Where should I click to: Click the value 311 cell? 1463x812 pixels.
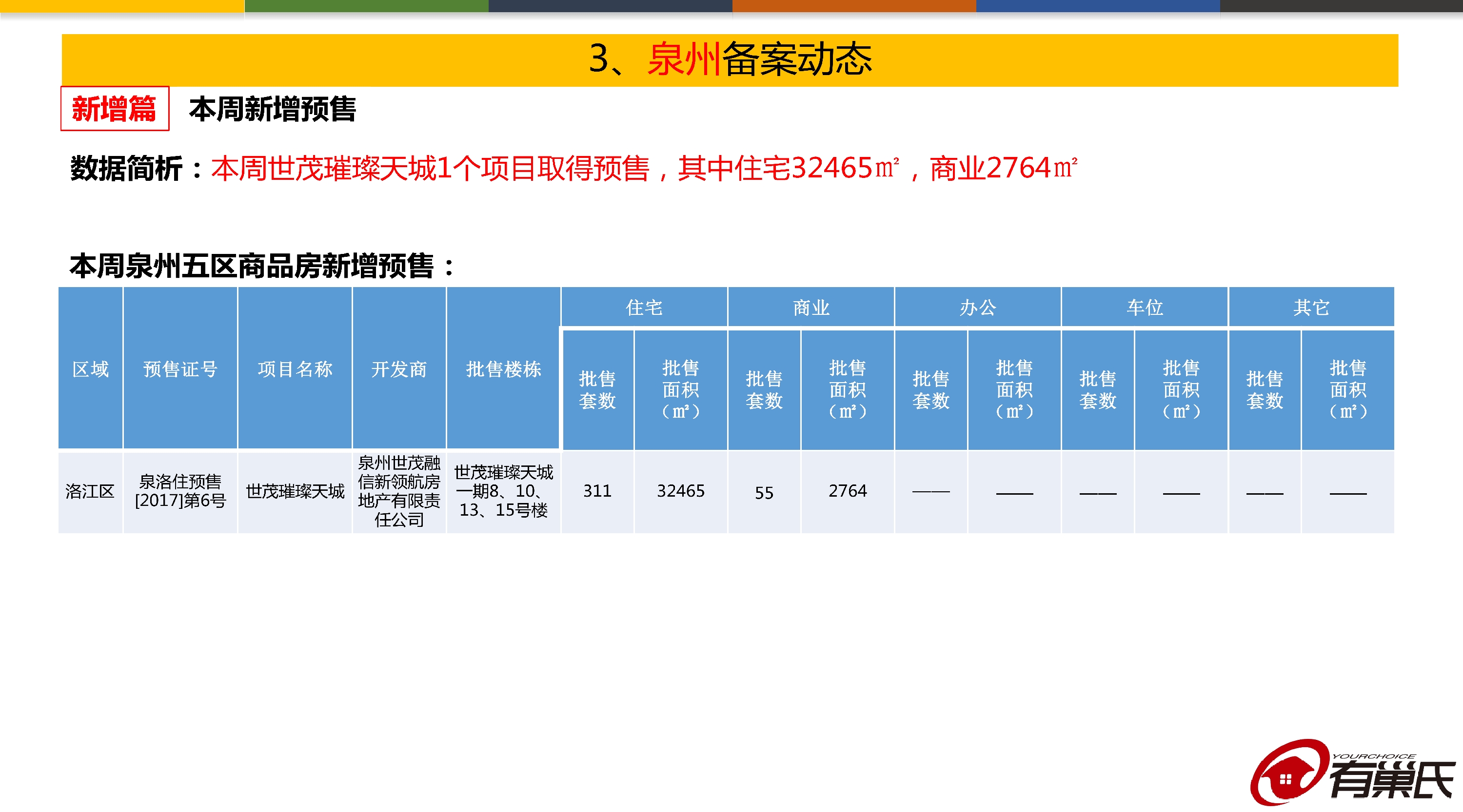[x=597, y=491]
